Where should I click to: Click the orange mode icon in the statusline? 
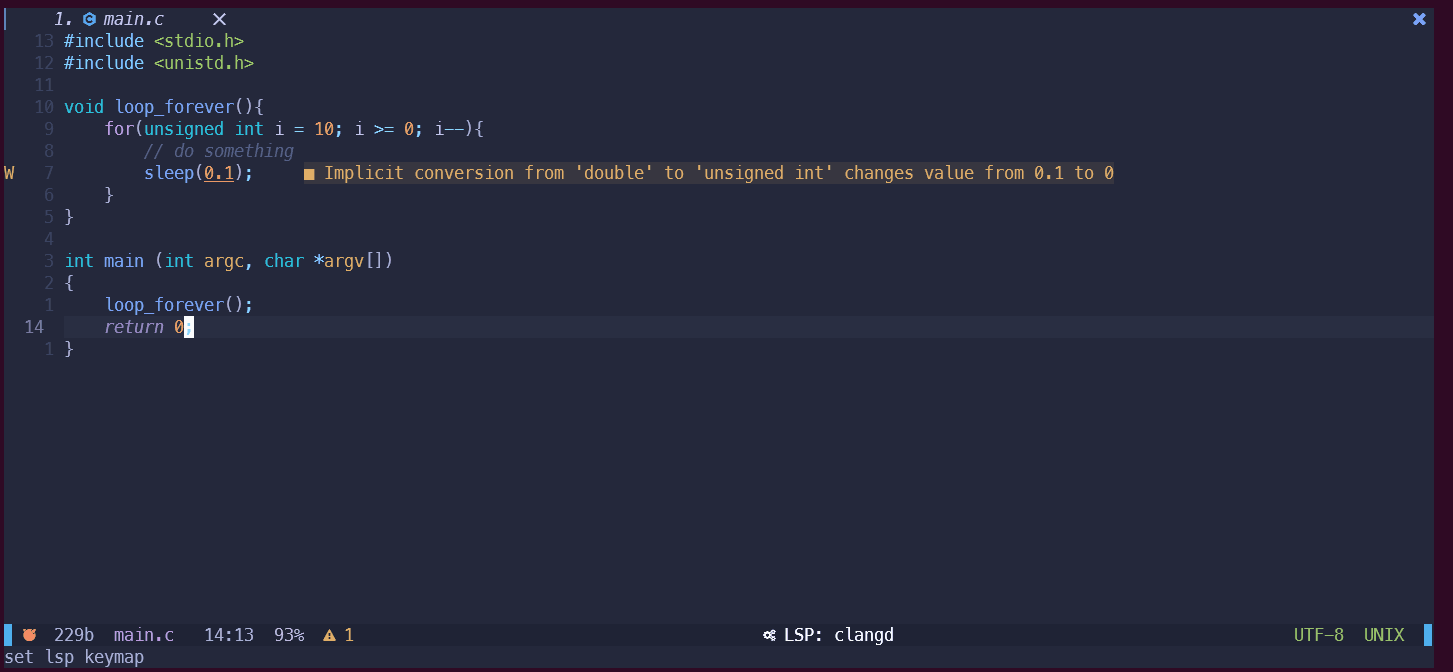click(30, 635)
